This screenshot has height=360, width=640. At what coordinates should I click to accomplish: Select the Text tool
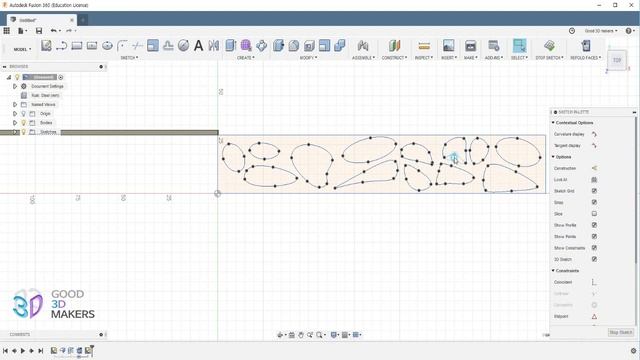(x=198, y=45)
